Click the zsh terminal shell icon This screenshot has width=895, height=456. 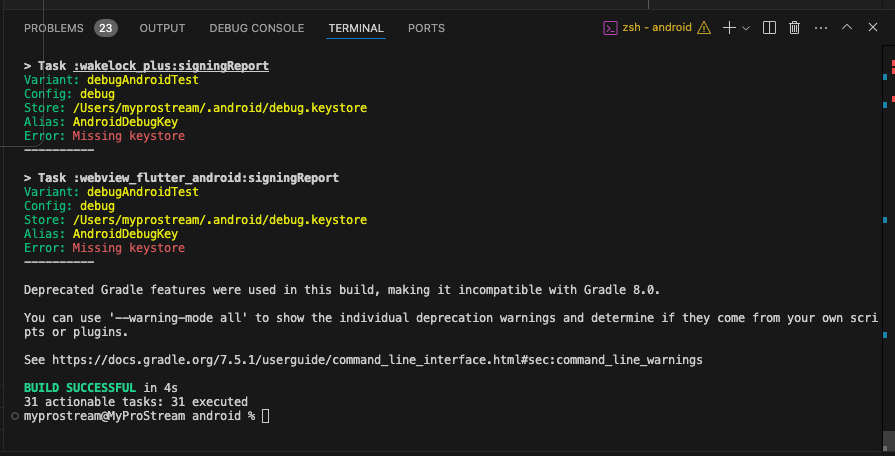point(610,28)
